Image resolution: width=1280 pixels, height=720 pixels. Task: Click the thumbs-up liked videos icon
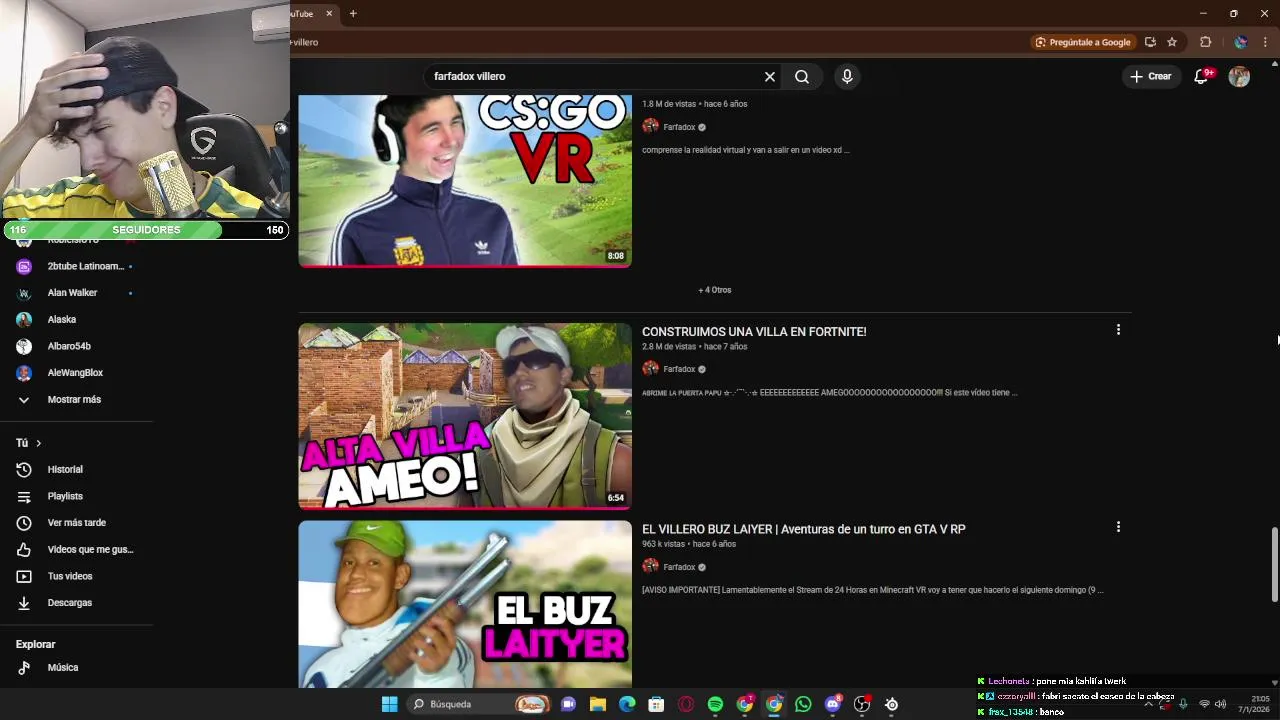click(x=24, y=550)
